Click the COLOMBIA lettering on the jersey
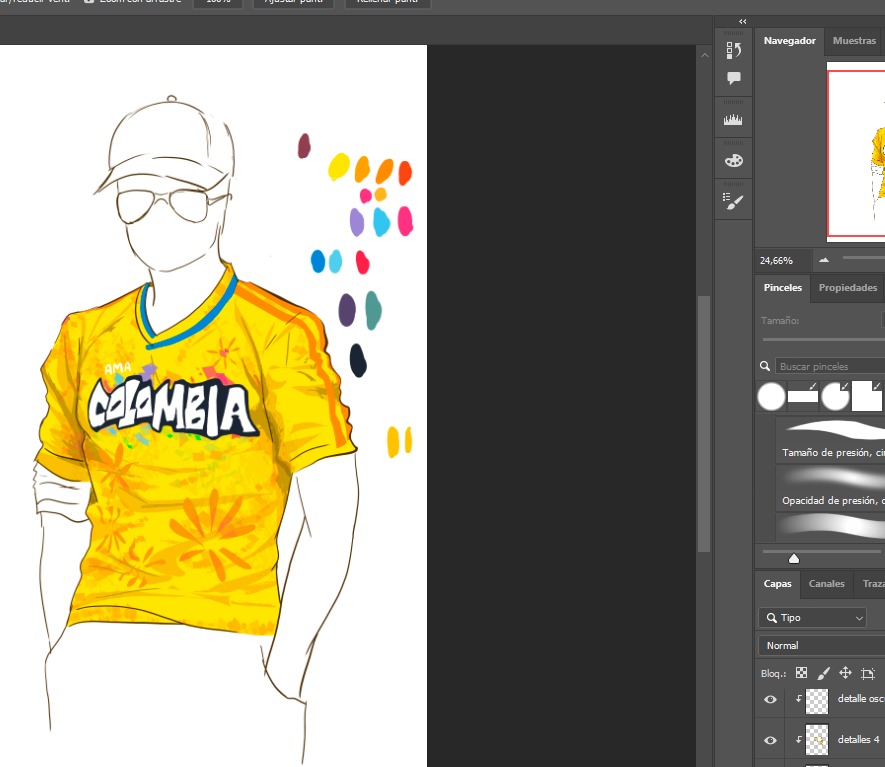 point(173,409)
